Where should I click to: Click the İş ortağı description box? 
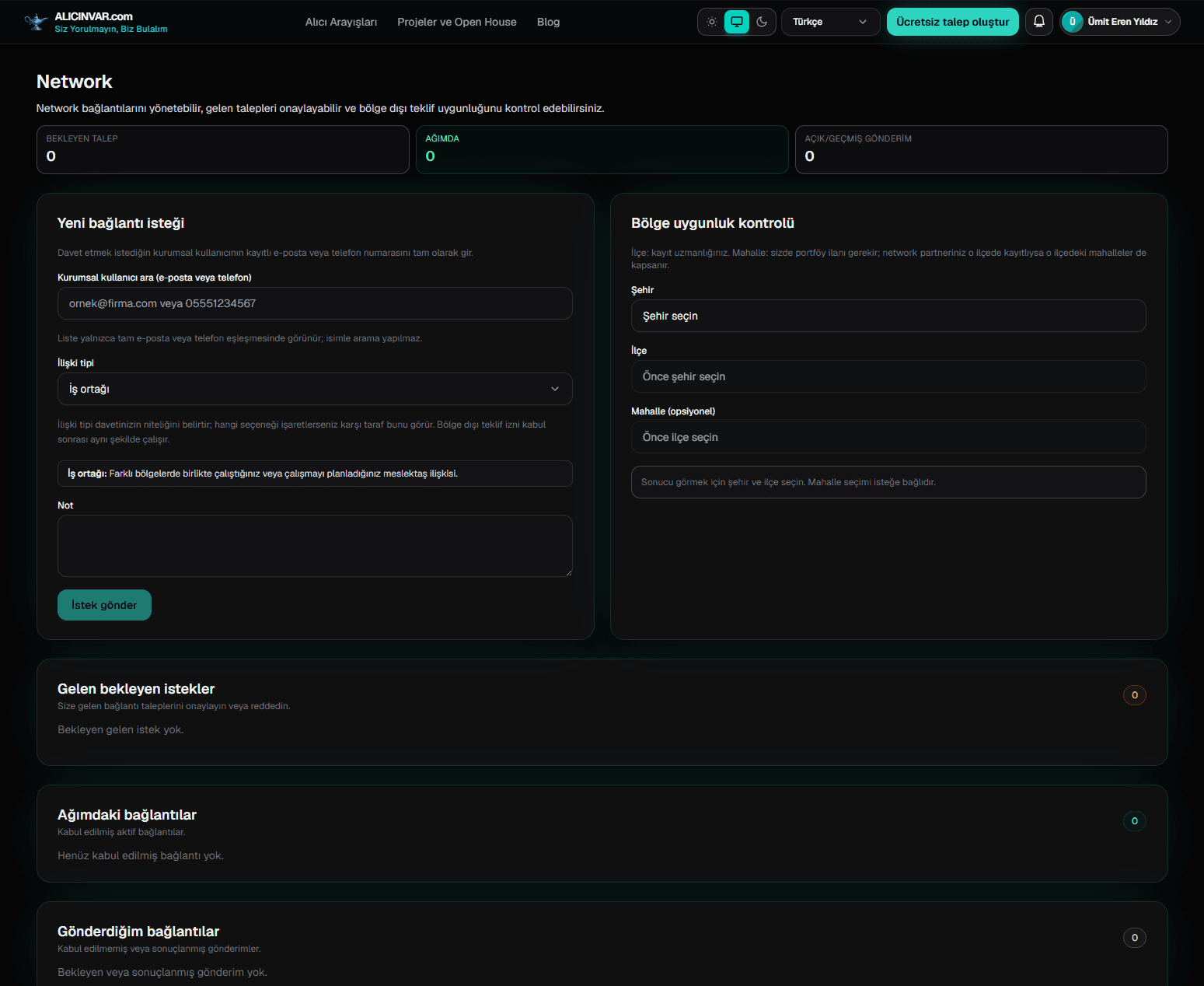tap(315, 474)
